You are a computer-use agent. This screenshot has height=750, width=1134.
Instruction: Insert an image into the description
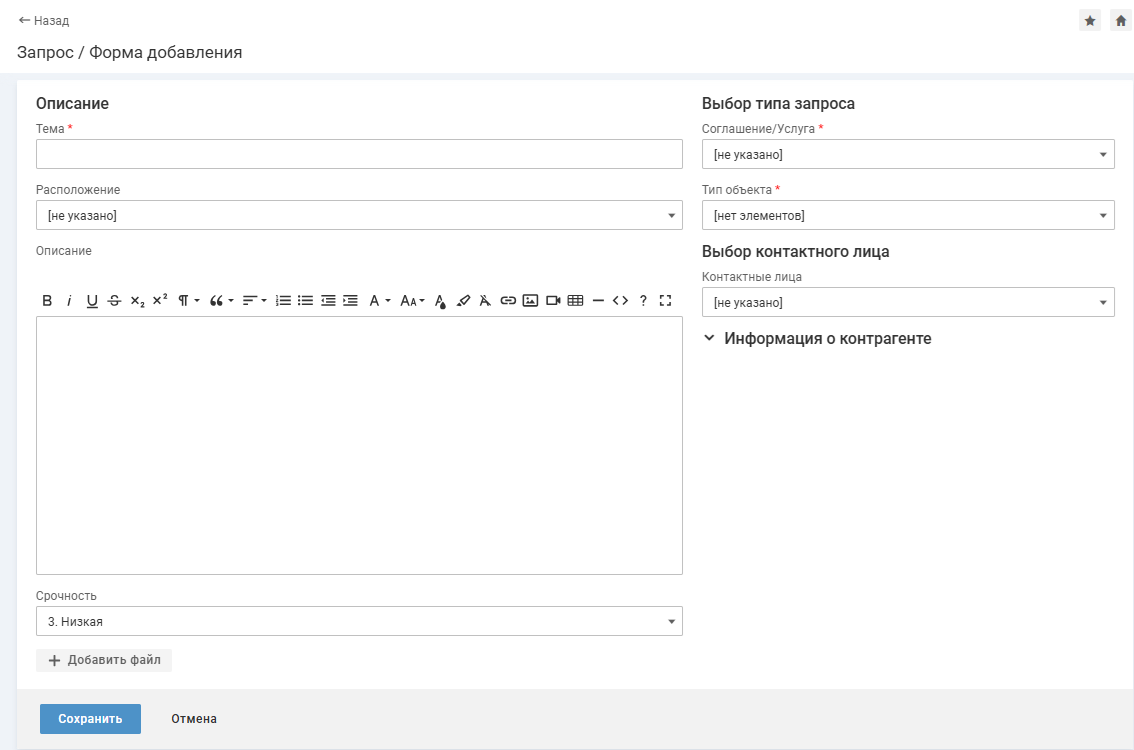530,300
